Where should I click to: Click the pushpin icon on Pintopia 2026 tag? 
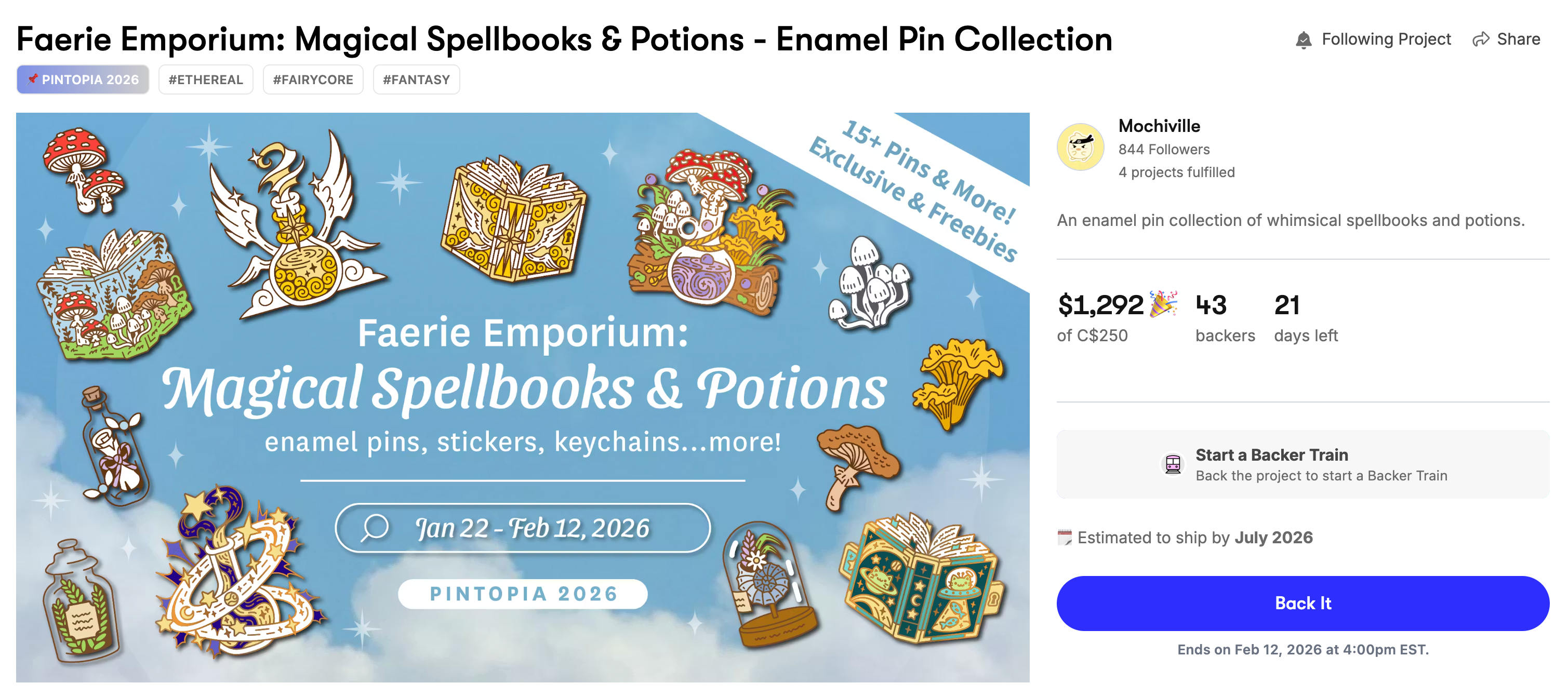pos(33,78)
